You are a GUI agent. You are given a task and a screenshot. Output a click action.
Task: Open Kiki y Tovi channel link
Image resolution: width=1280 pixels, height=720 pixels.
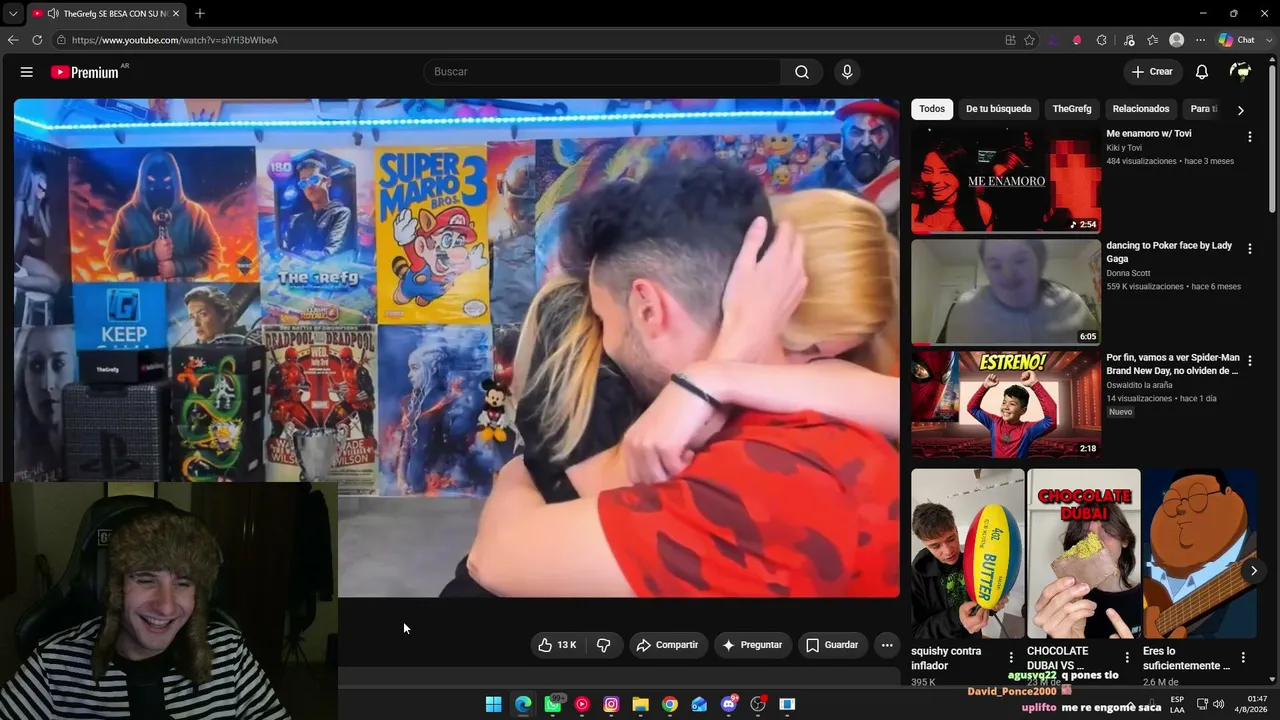tap(1126, 148)
